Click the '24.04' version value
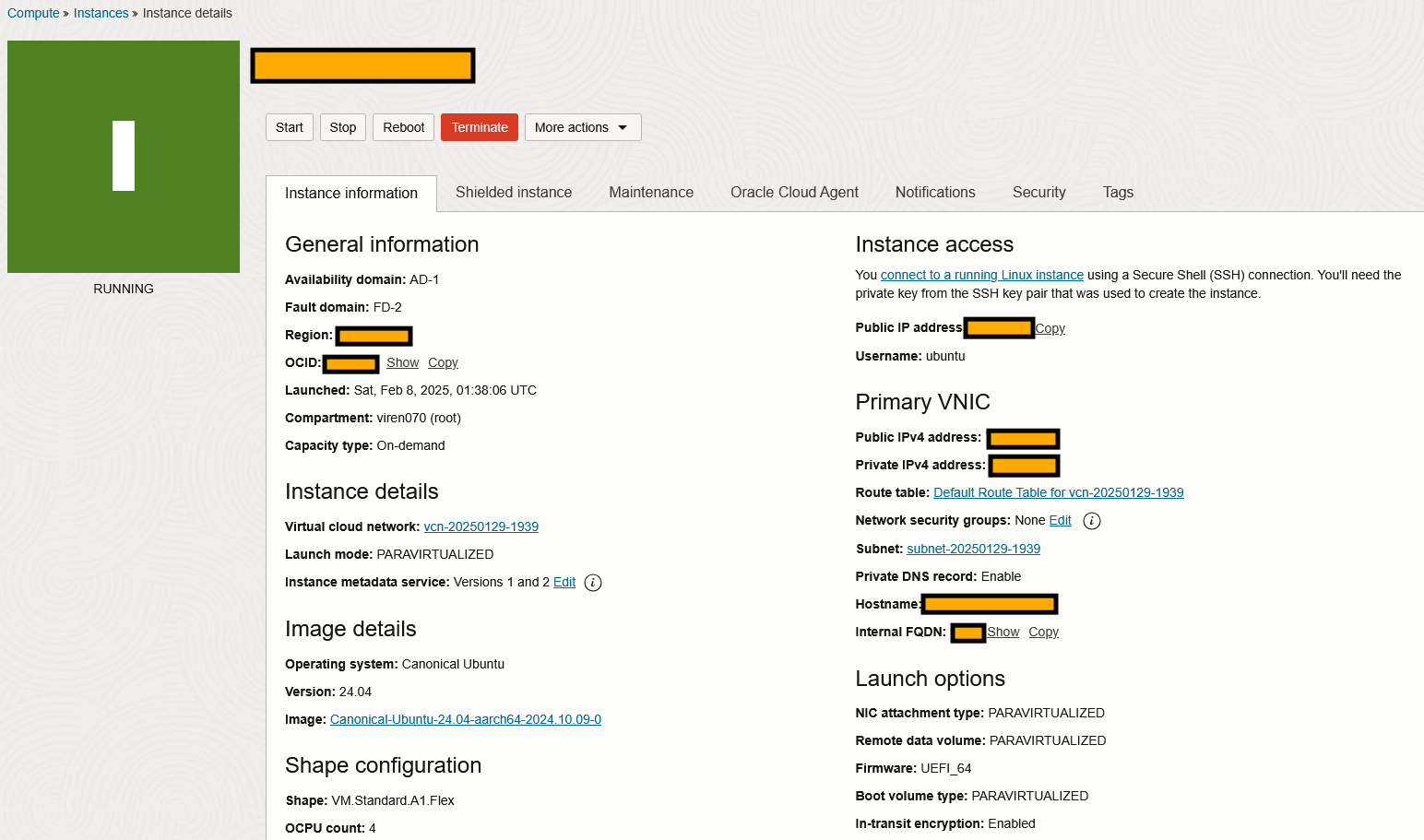Screen dimensions: 1424x840 click(x=355, y=692)
